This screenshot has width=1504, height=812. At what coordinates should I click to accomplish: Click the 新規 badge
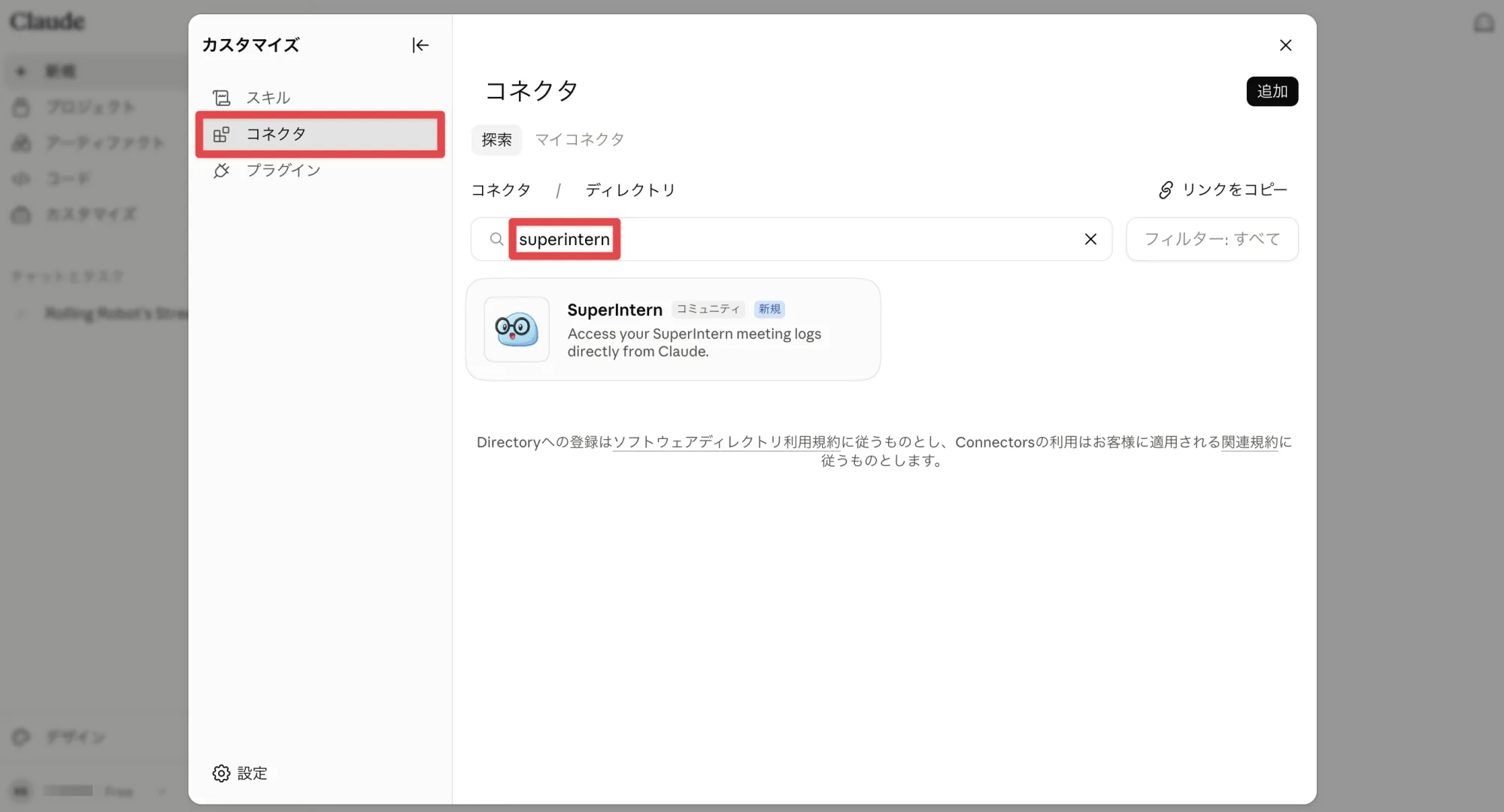point(769,309)
